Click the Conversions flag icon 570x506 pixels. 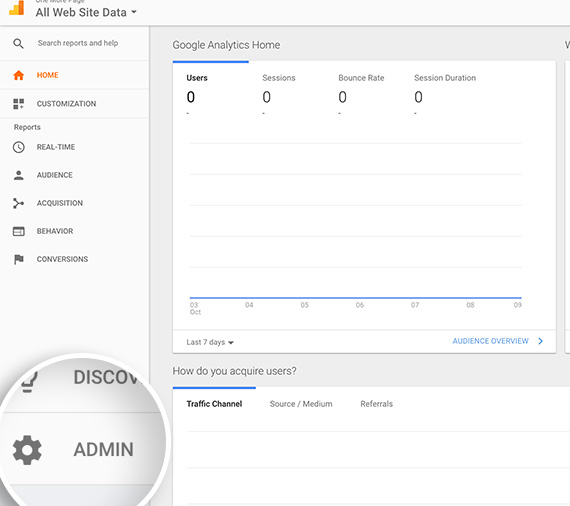[x=19, y=259]
